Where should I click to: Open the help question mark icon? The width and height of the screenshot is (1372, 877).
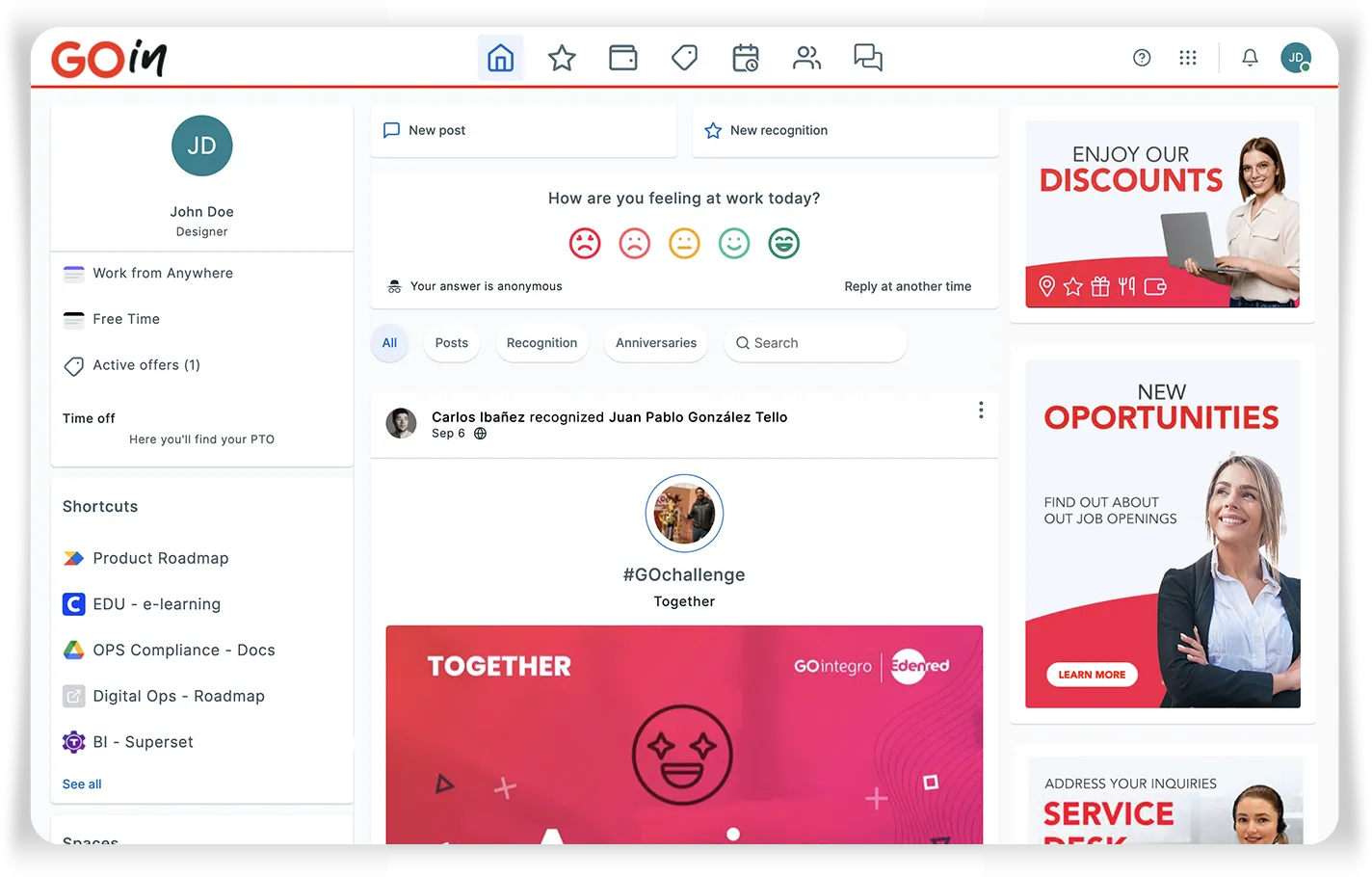pos(1142,58)
